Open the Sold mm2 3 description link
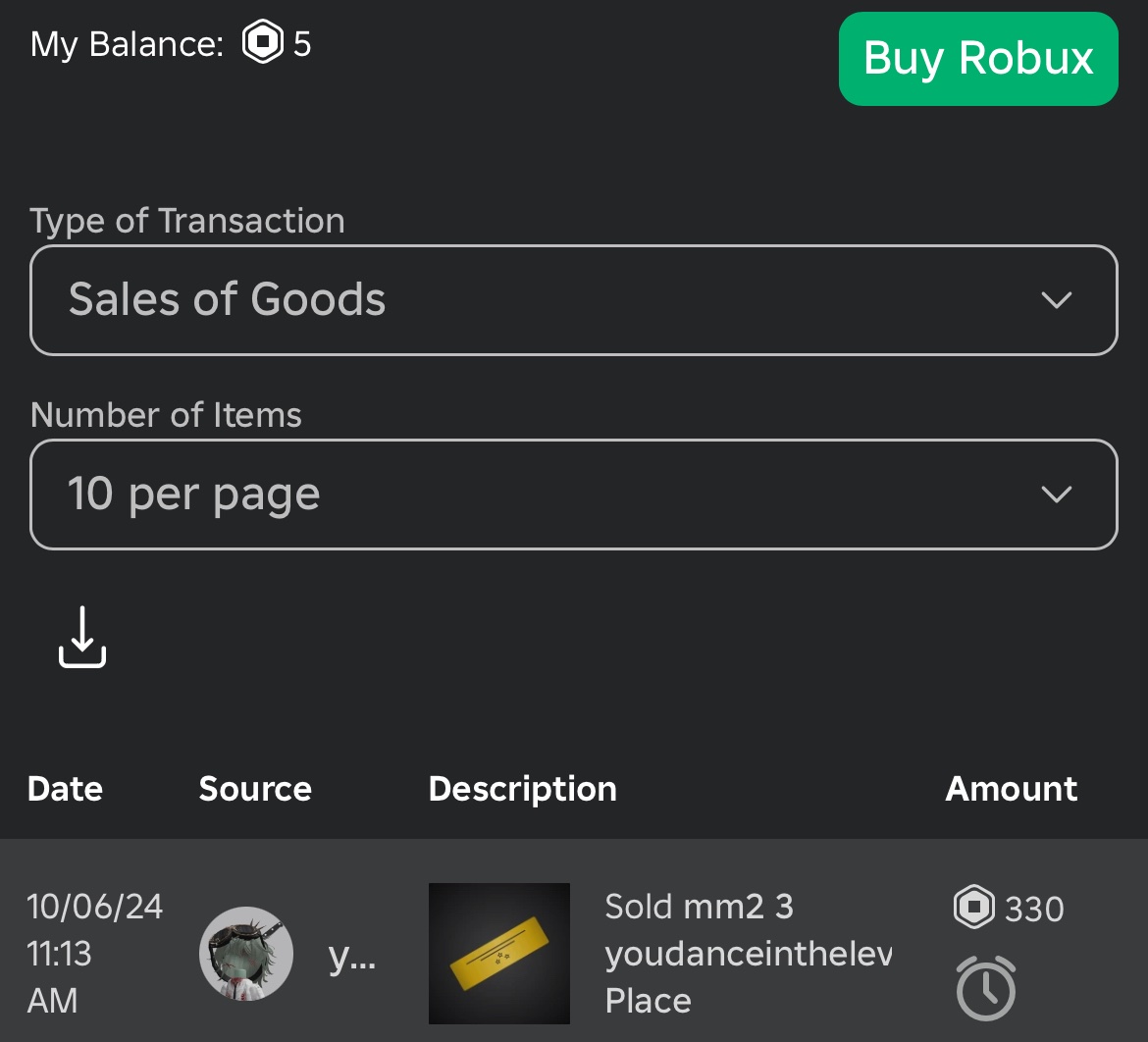 pos(699,907)
